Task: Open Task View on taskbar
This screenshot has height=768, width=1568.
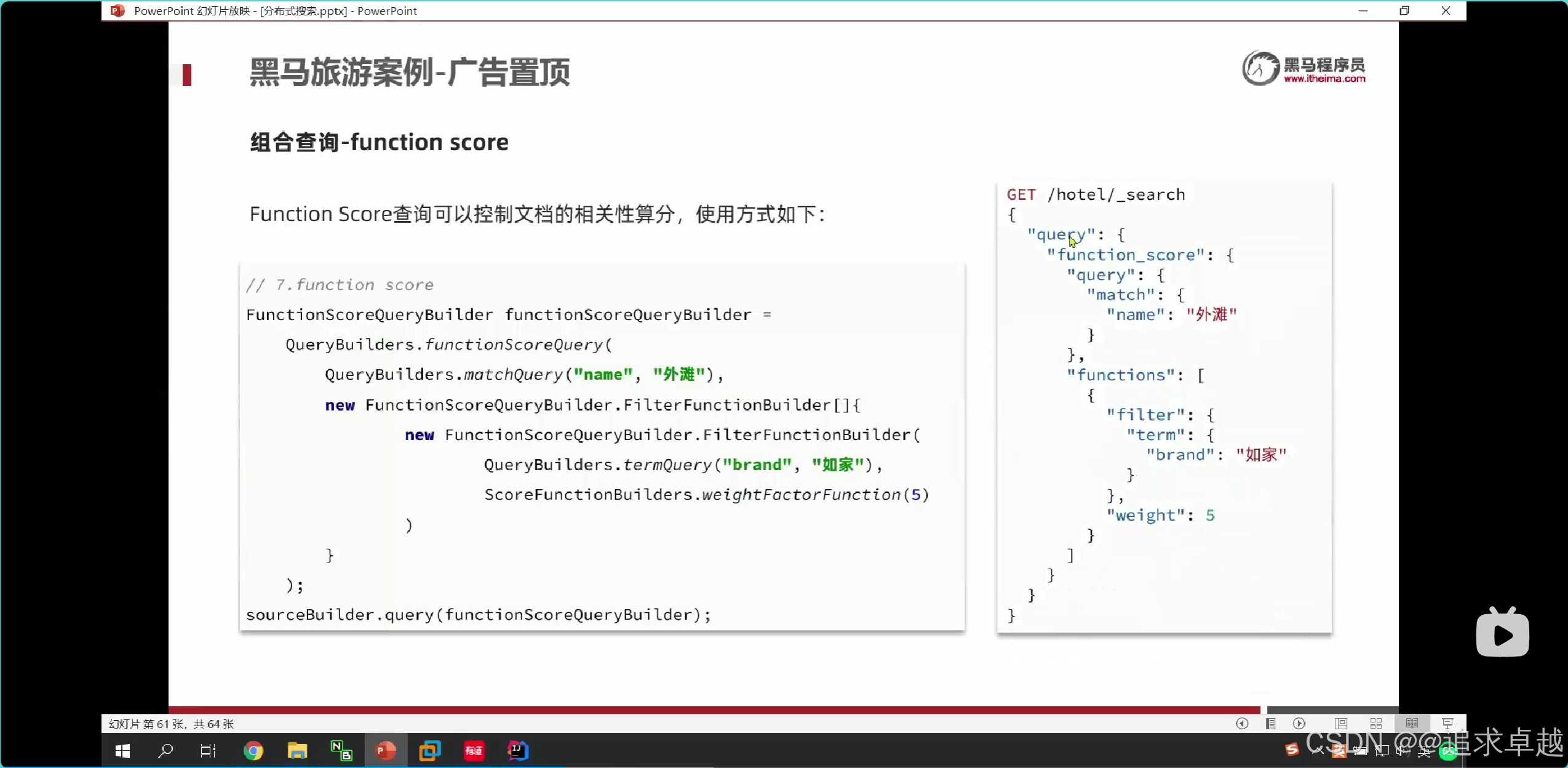Action: (208, 751)
